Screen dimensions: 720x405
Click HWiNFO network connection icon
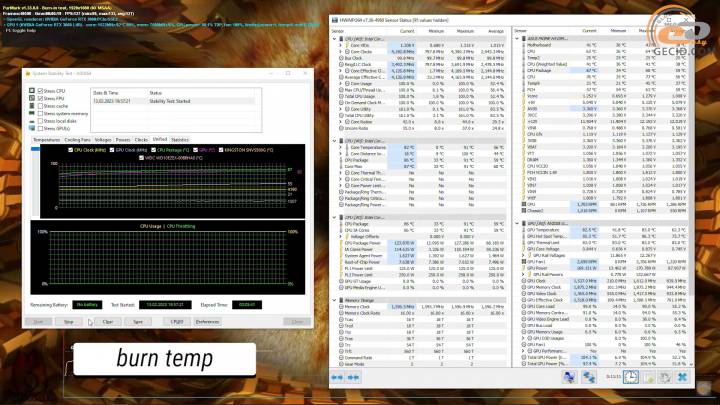click(589, 377)
